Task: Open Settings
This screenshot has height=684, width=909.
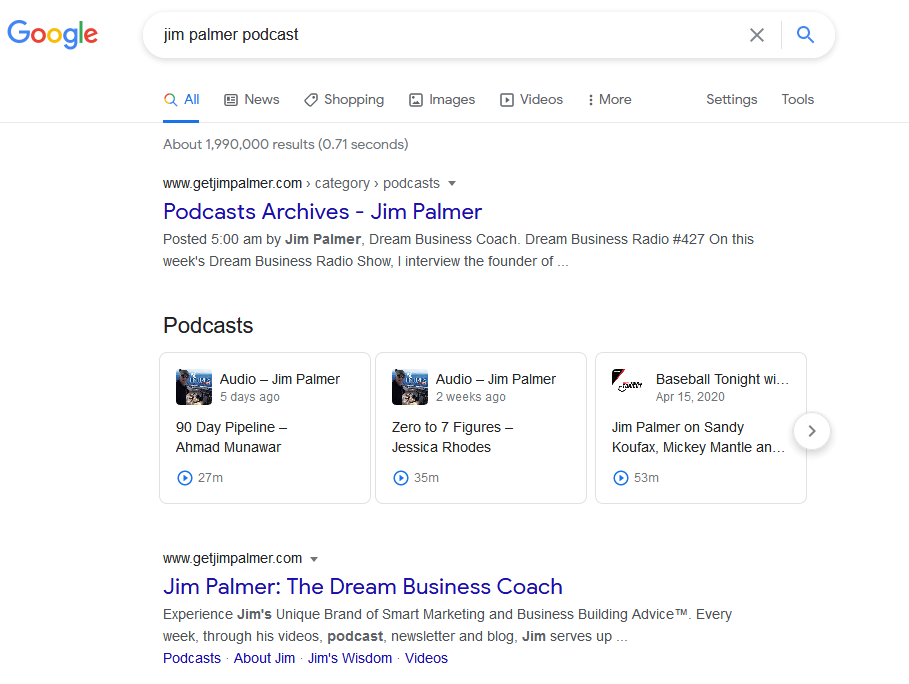Action: pos(732,100)
